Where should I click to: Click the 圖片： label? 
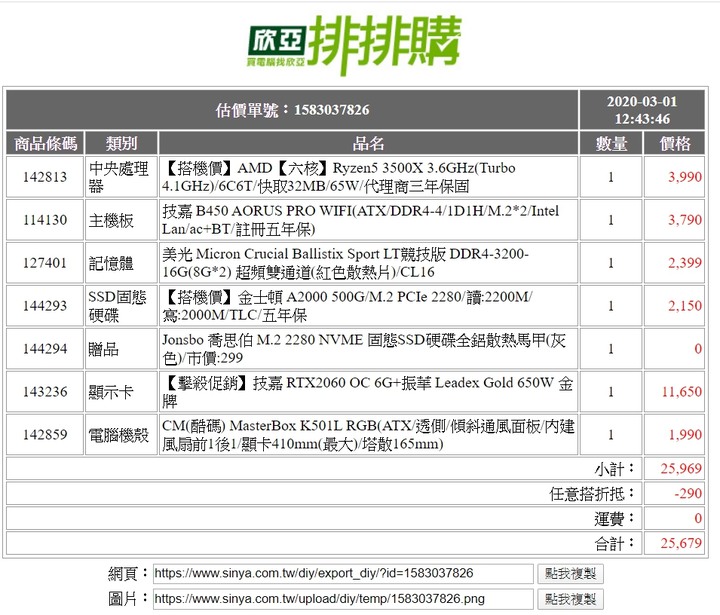coord(128,599)
